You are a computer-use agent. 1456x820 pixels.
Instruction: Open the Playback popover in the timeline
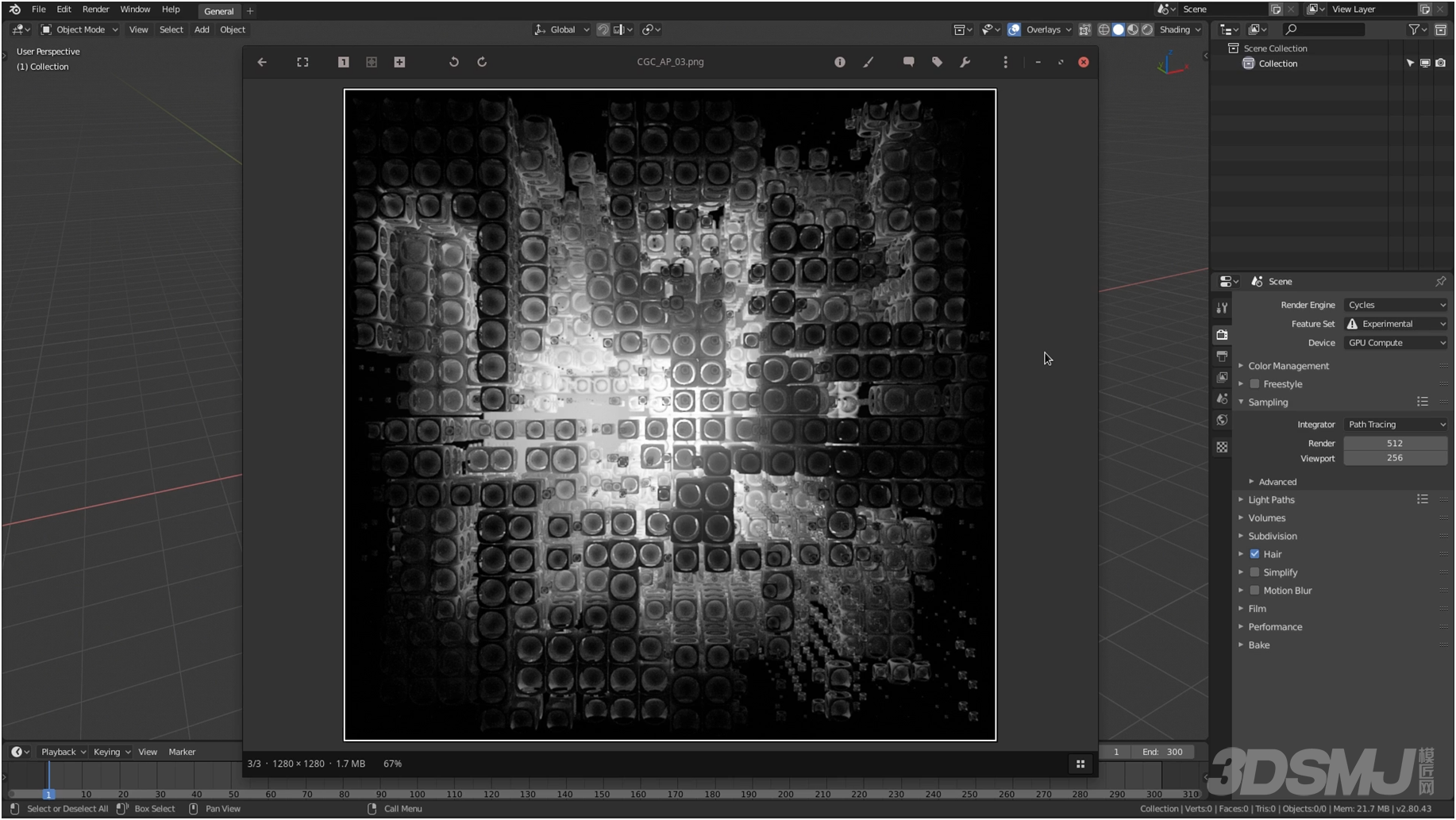63,752
